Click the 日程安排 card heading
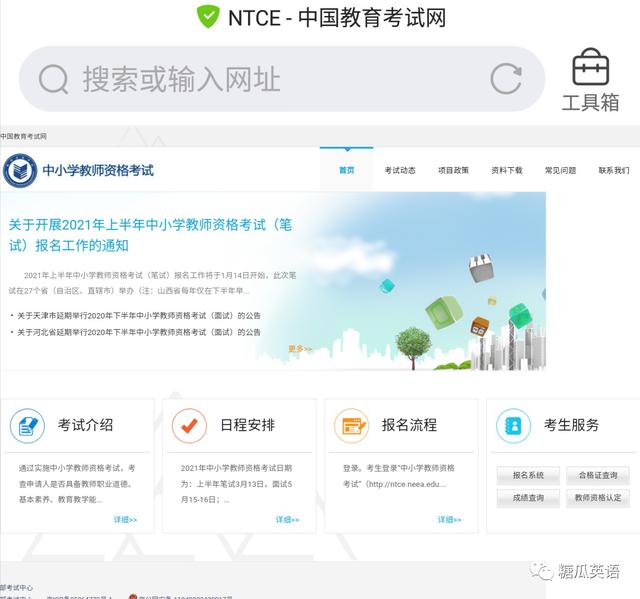The width and height of the screenshot is (640, 599). click(x=247, y=425)
